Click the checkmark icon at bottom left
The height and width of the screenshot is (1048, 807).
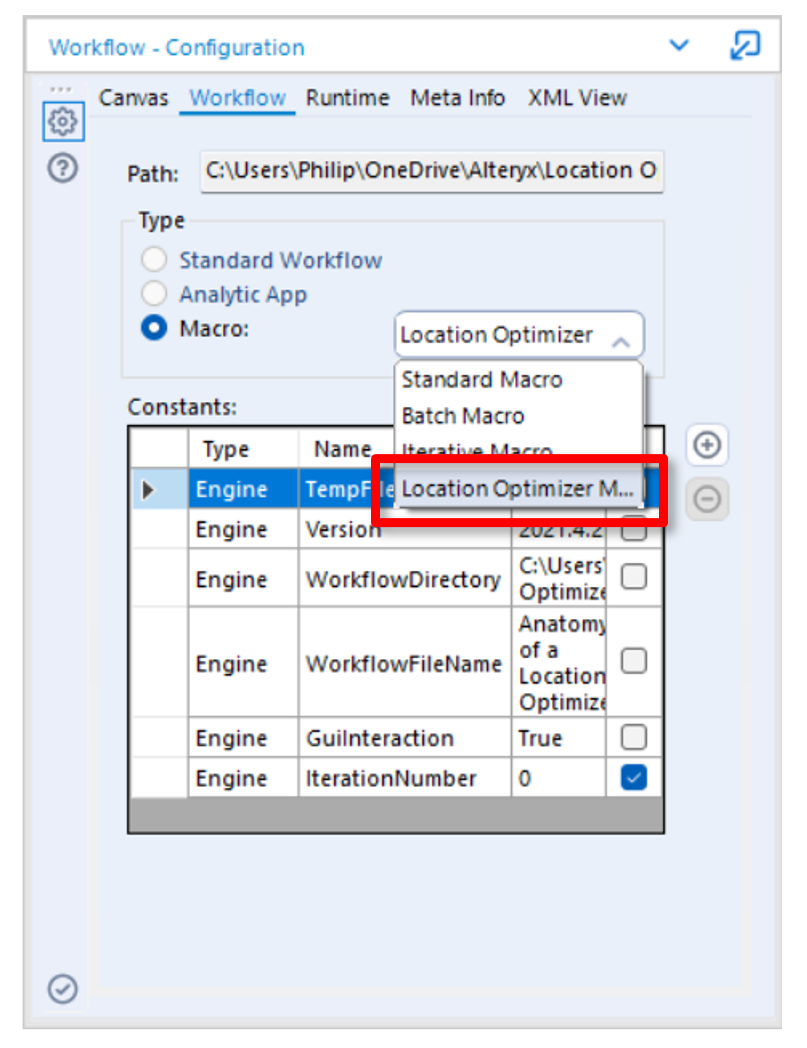click(63, 989)
